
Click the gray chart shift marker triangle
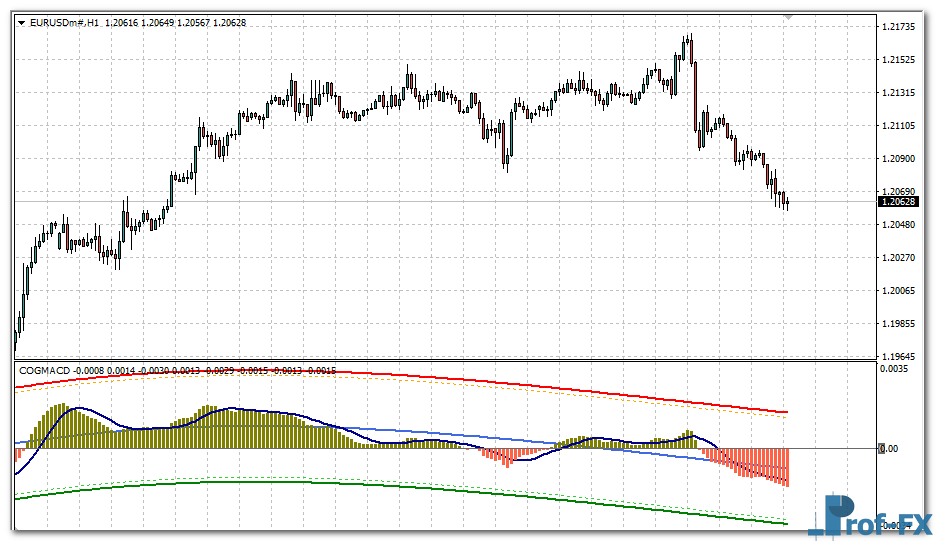pos(788,17)
